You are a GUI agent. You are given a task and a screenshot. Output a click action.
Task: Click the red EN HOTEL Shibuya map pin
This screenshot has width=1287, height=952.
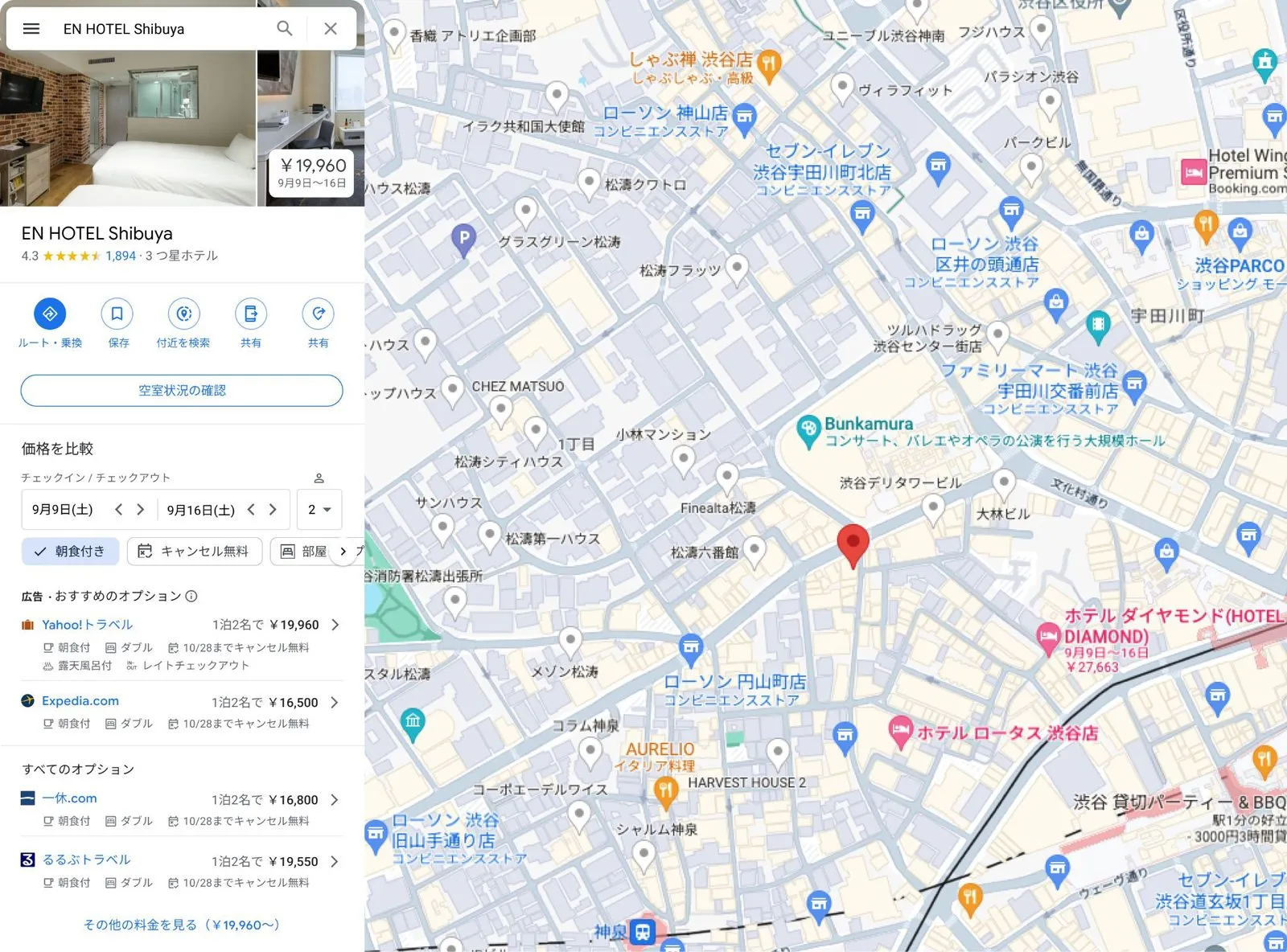pyautogui.click(x=853, y=545)
